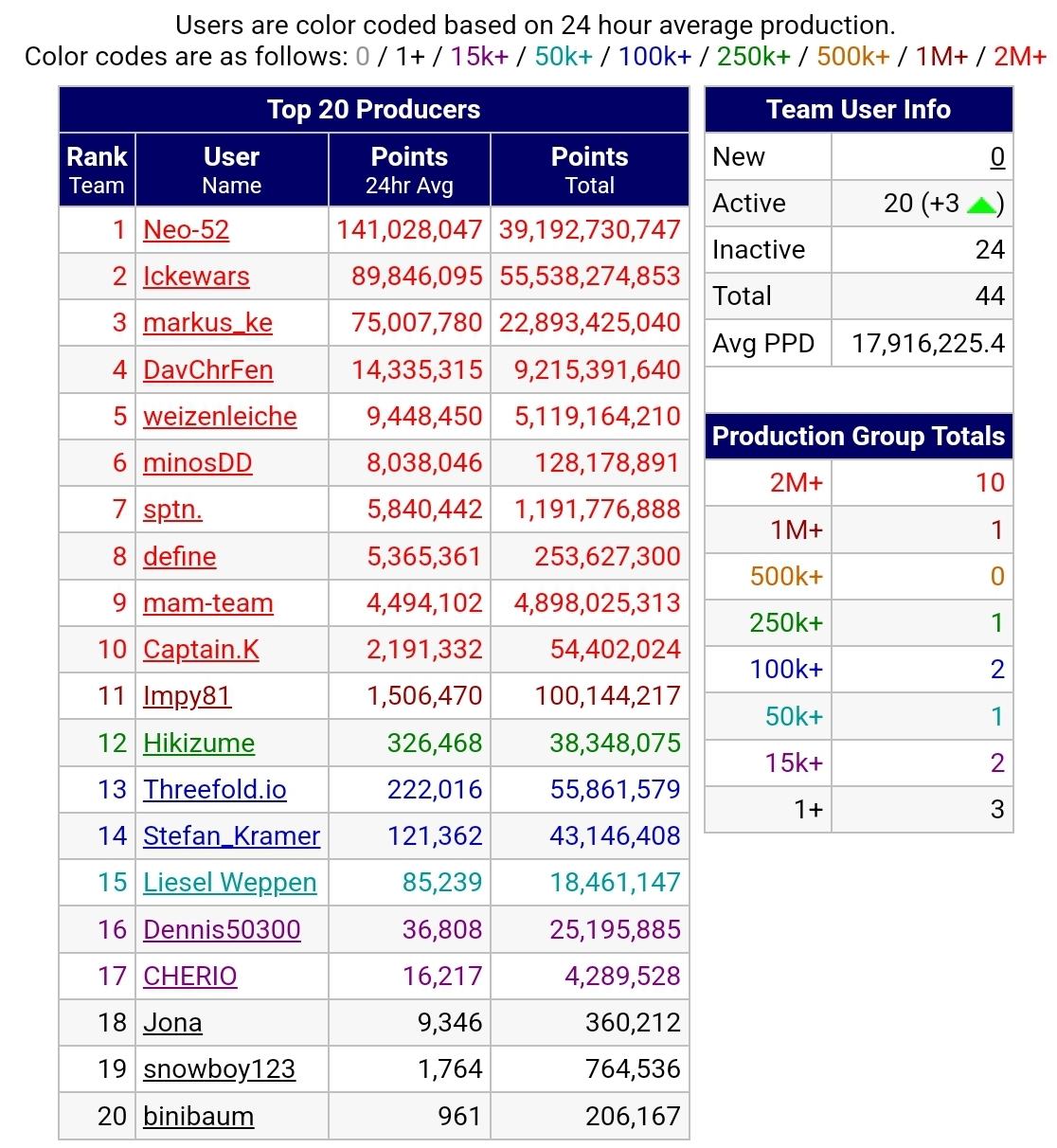Open Liesel Weppen user link
The image size is (1057, 1148).
pos(229,883)
